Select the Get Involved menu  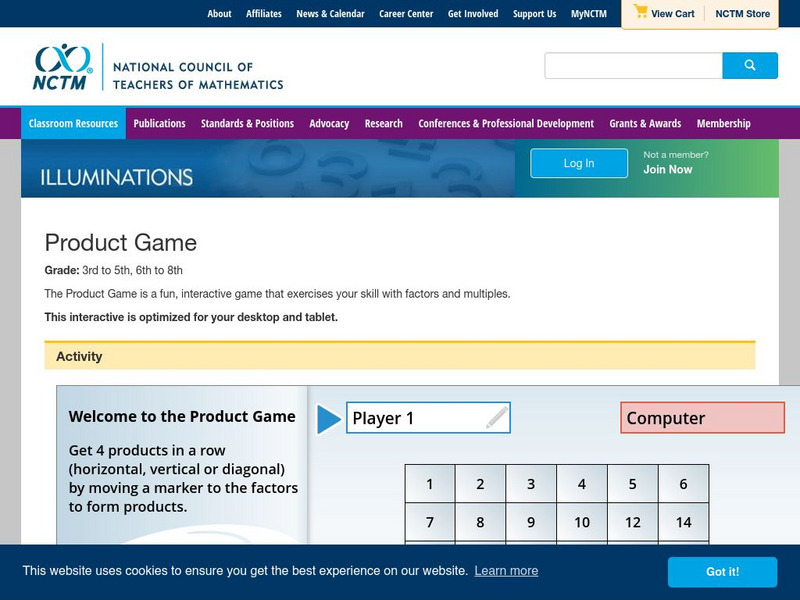tap(473, 14)
